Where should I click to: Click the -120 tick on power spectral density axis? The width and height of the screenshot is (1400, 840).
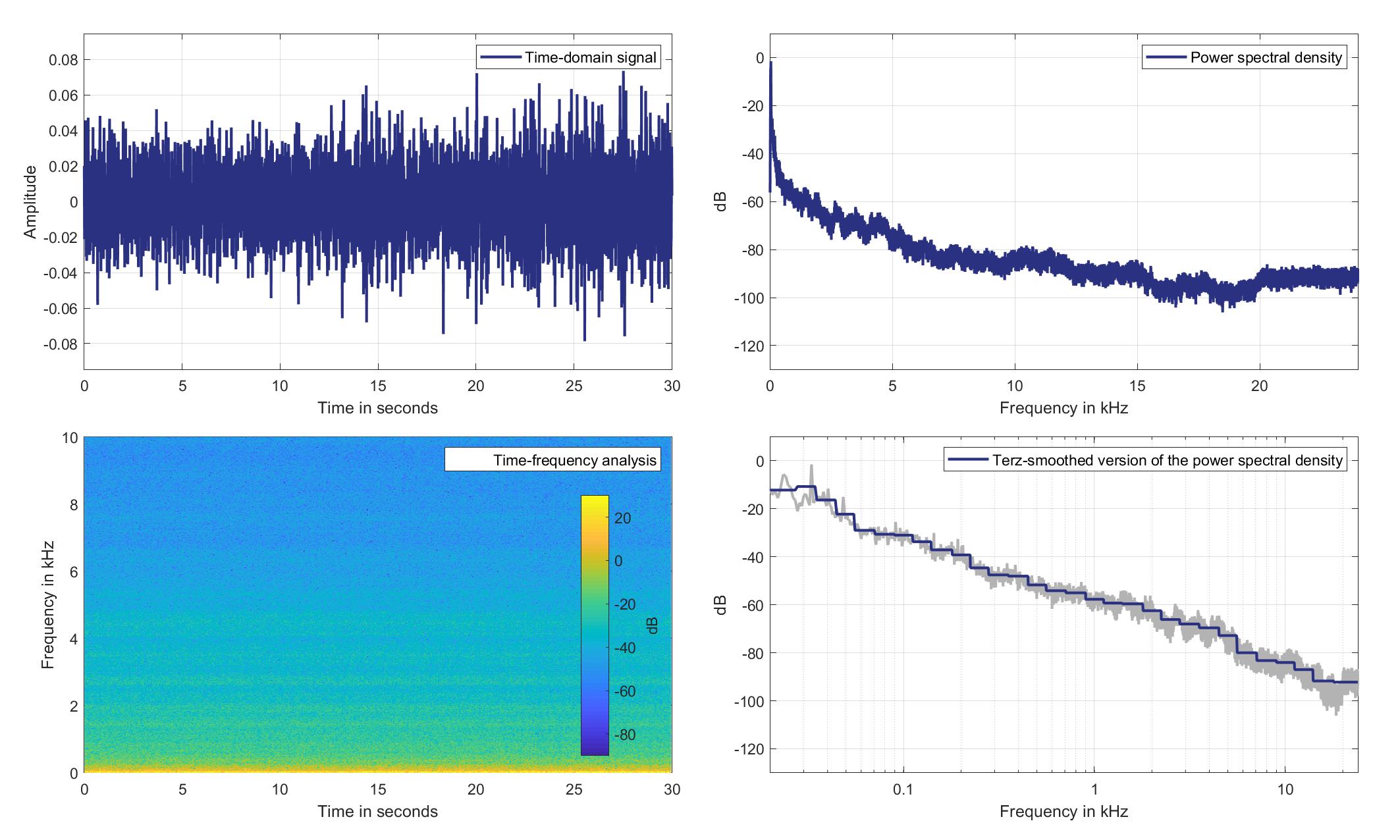click(x=748, y=346)
